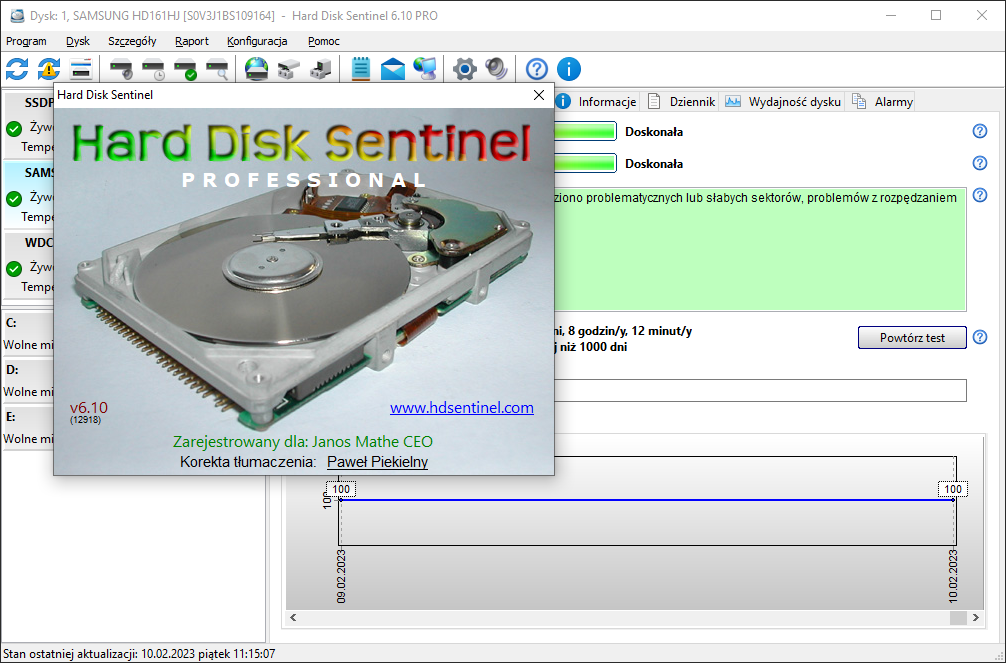The height and width of the screenshot is (663, 1006).
Task: Open the Program menu
Action: [x=26, y=41]
